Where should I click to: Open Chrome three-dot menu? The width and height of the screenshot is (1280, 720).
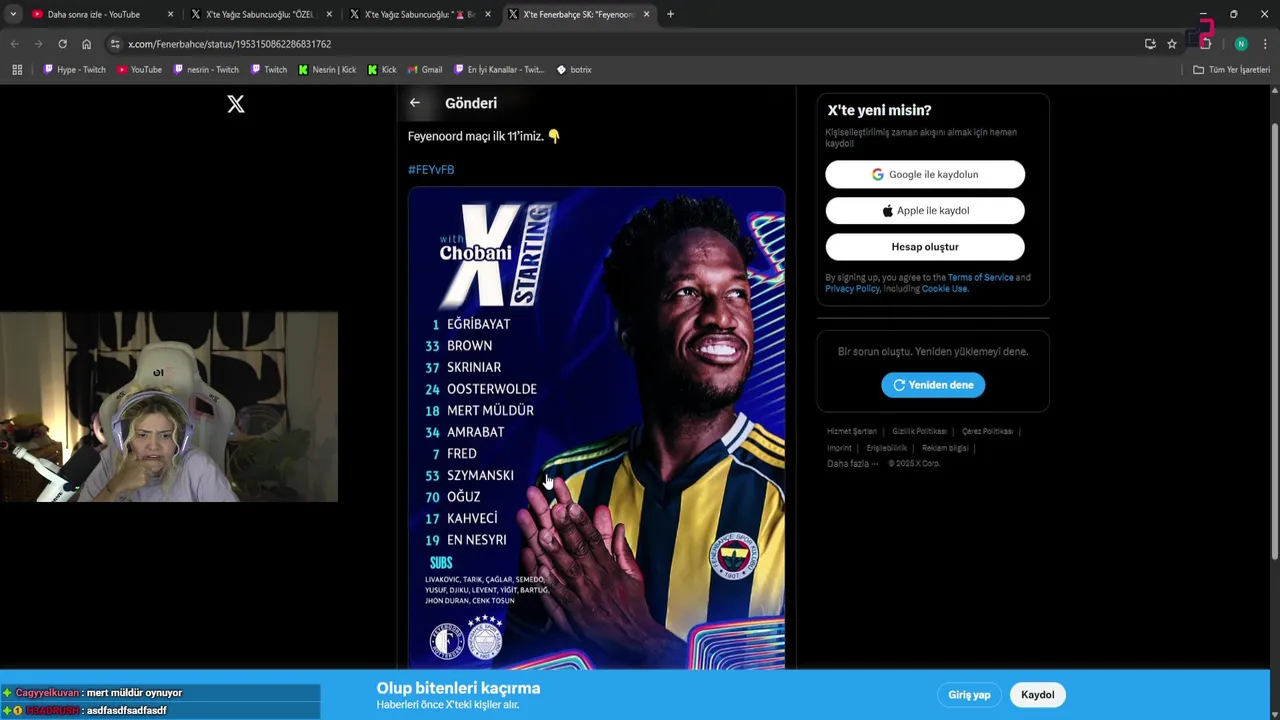pos(1265,44)
